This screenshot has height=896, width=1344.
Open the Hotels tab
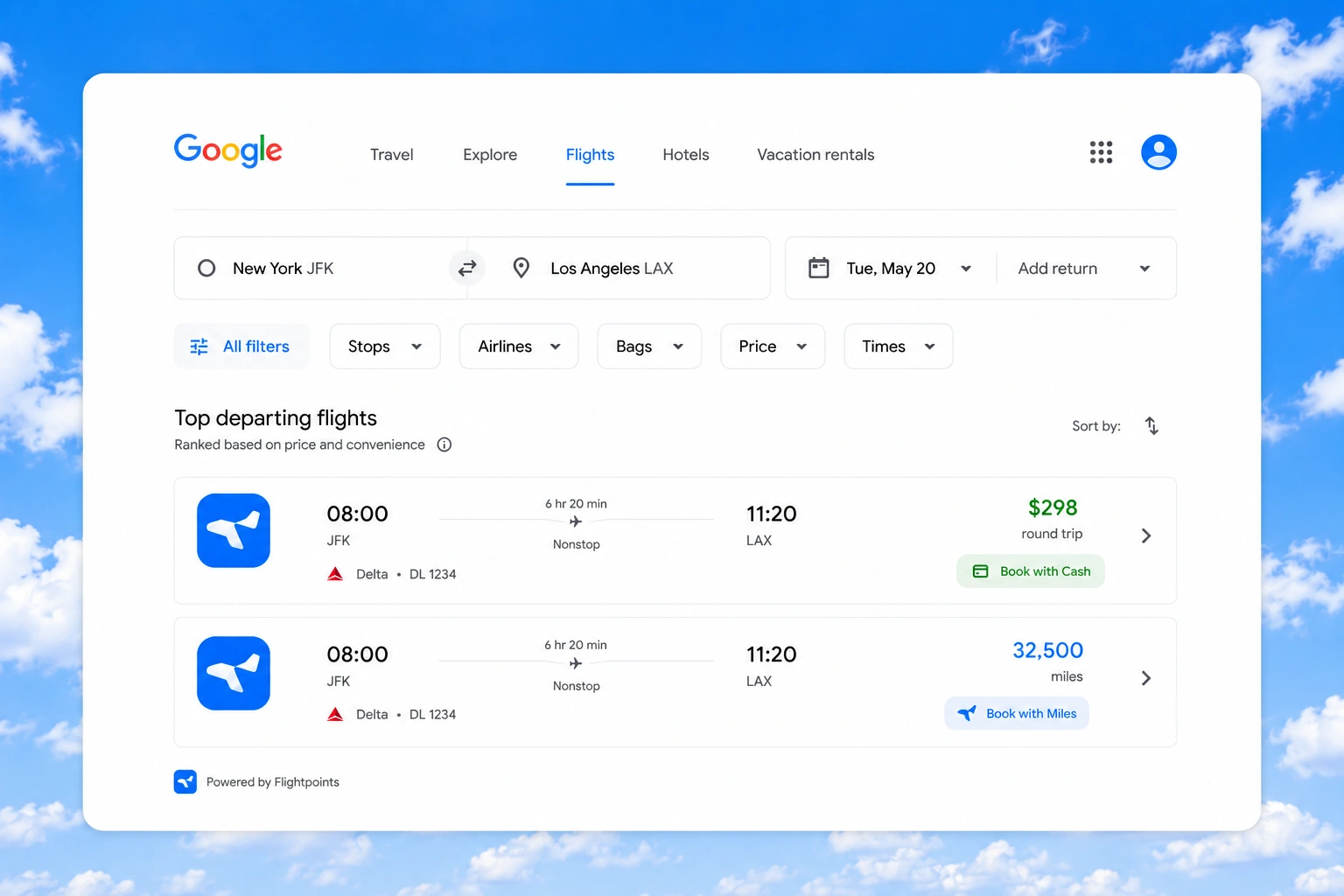tap(686, 155)
